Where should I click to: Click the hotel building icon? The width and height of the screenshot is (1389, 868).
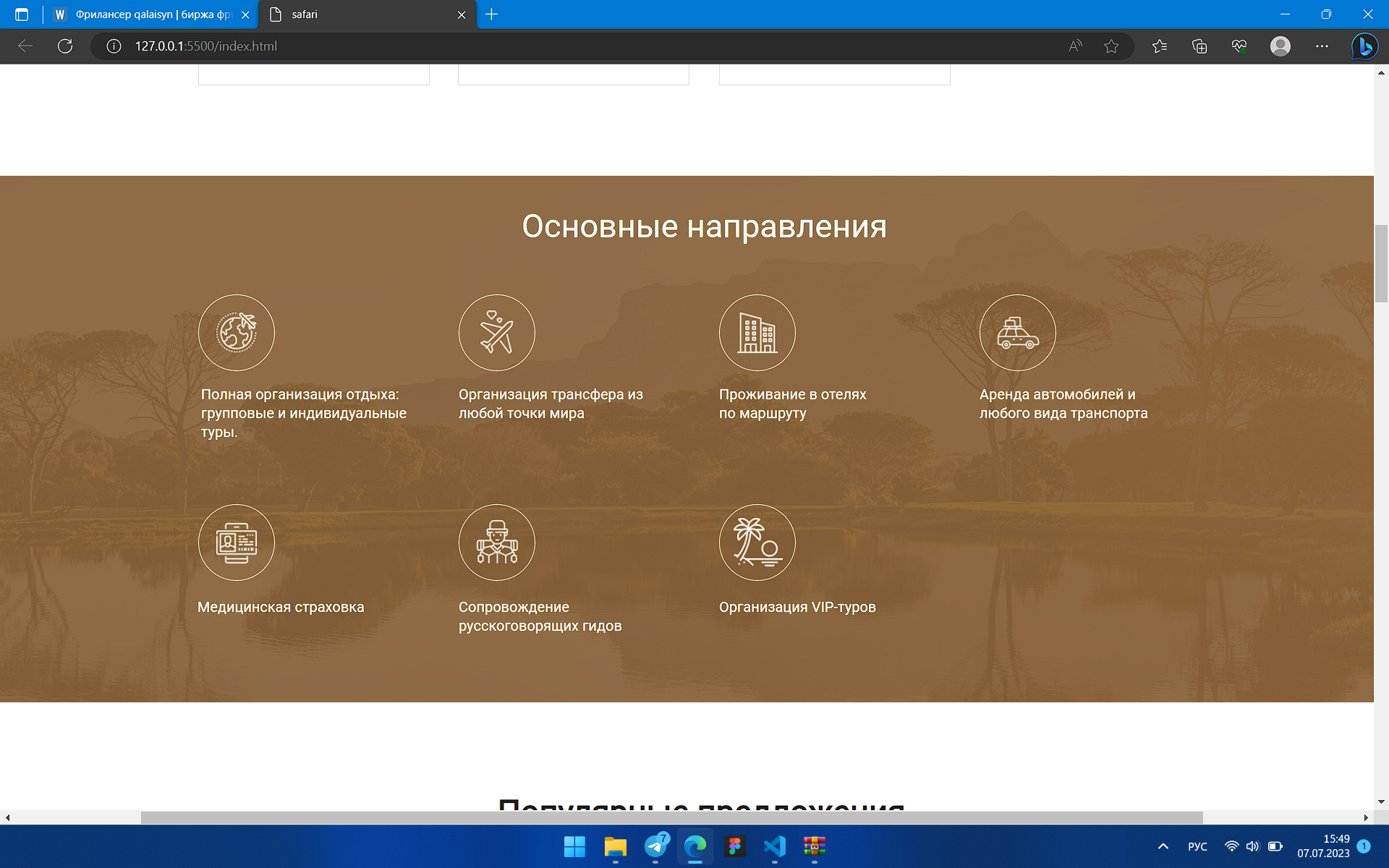(757, 333)
